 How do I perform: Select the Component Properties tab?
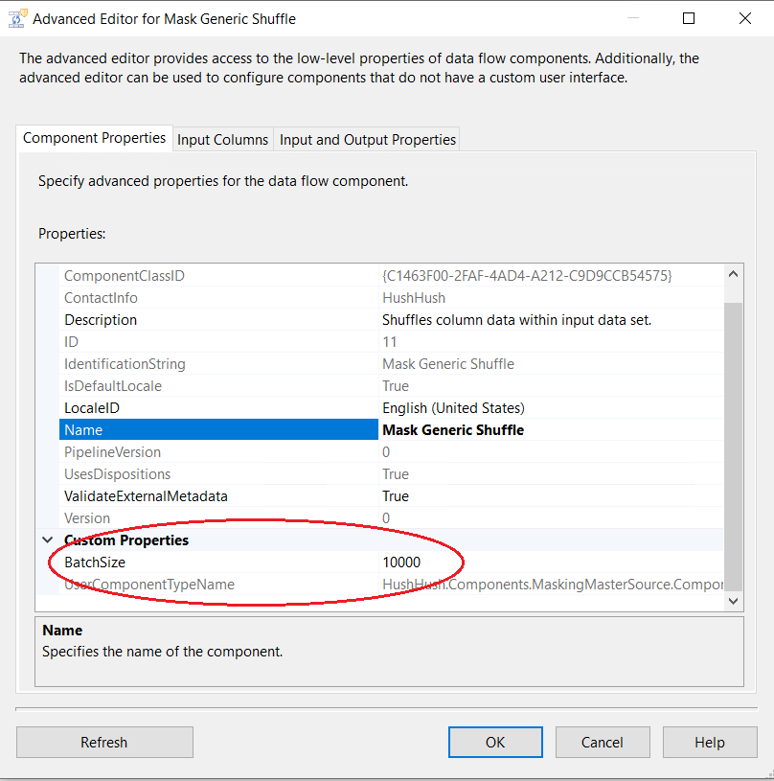(94, 139)
